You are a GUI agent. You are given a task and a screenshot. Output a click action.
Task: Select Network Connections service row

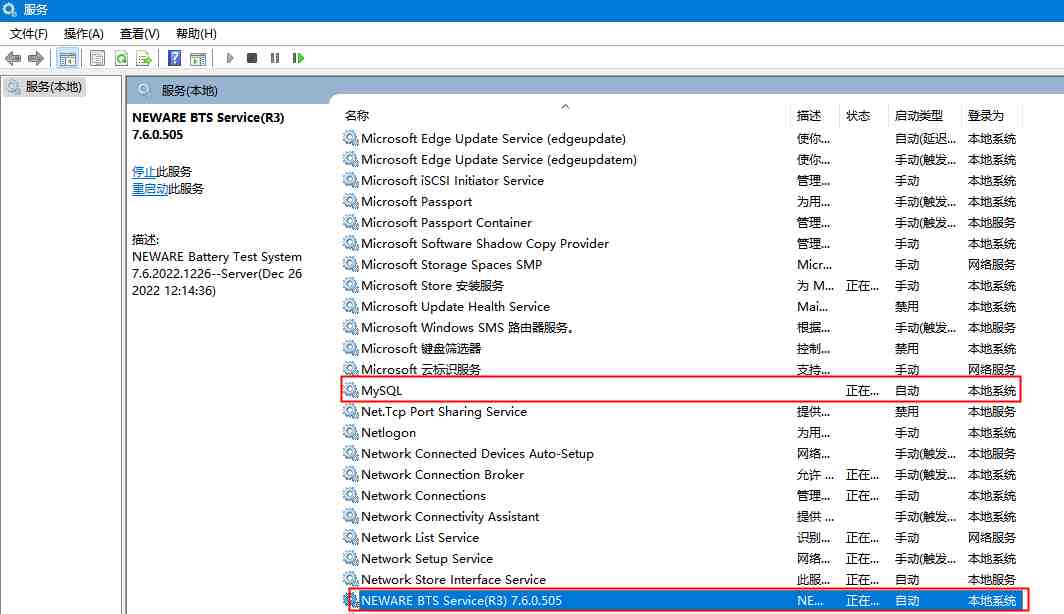pos(680,496)
